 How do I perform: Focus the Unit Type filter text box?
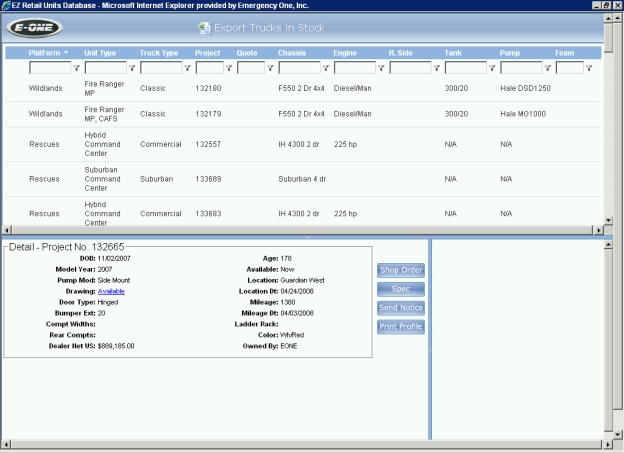[x=105, y=68]
